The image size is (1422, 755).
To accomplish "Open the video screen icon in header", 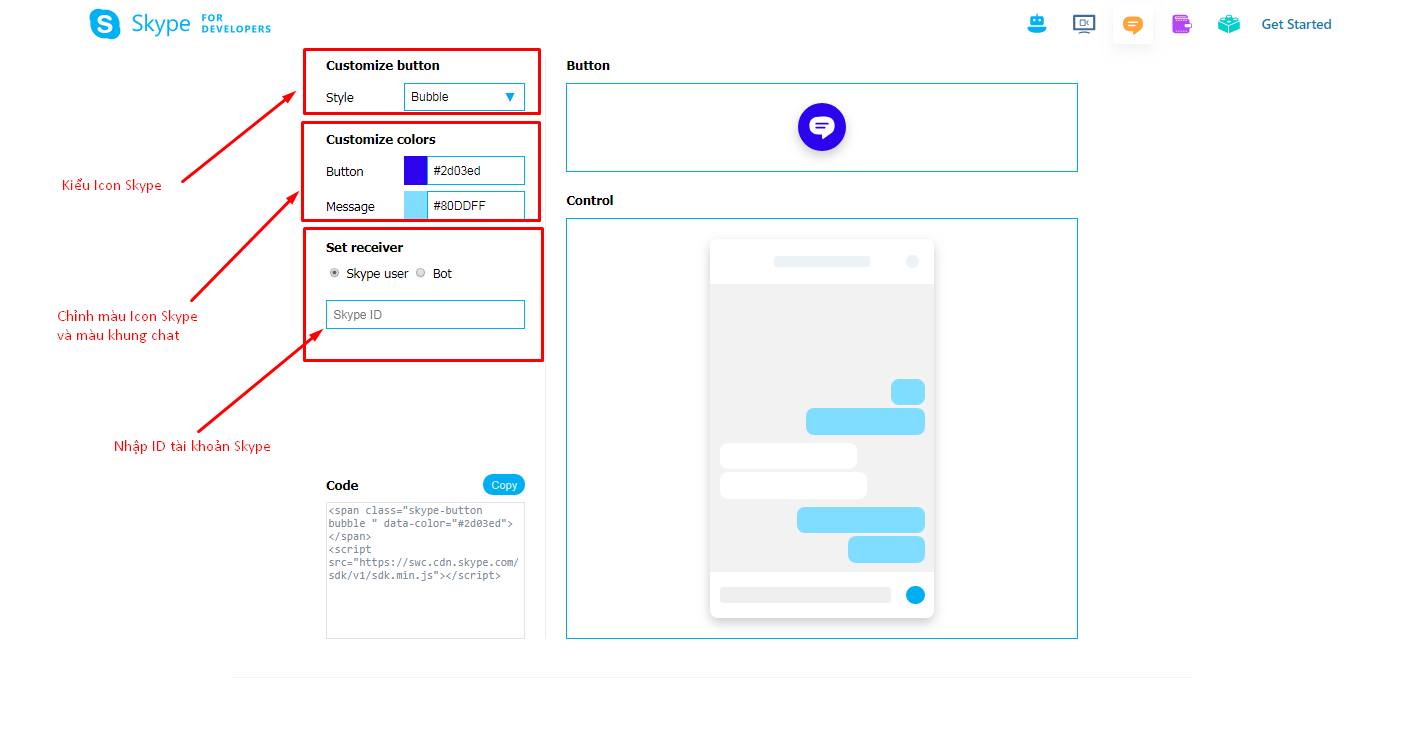I will click(x=1084, y=24).
